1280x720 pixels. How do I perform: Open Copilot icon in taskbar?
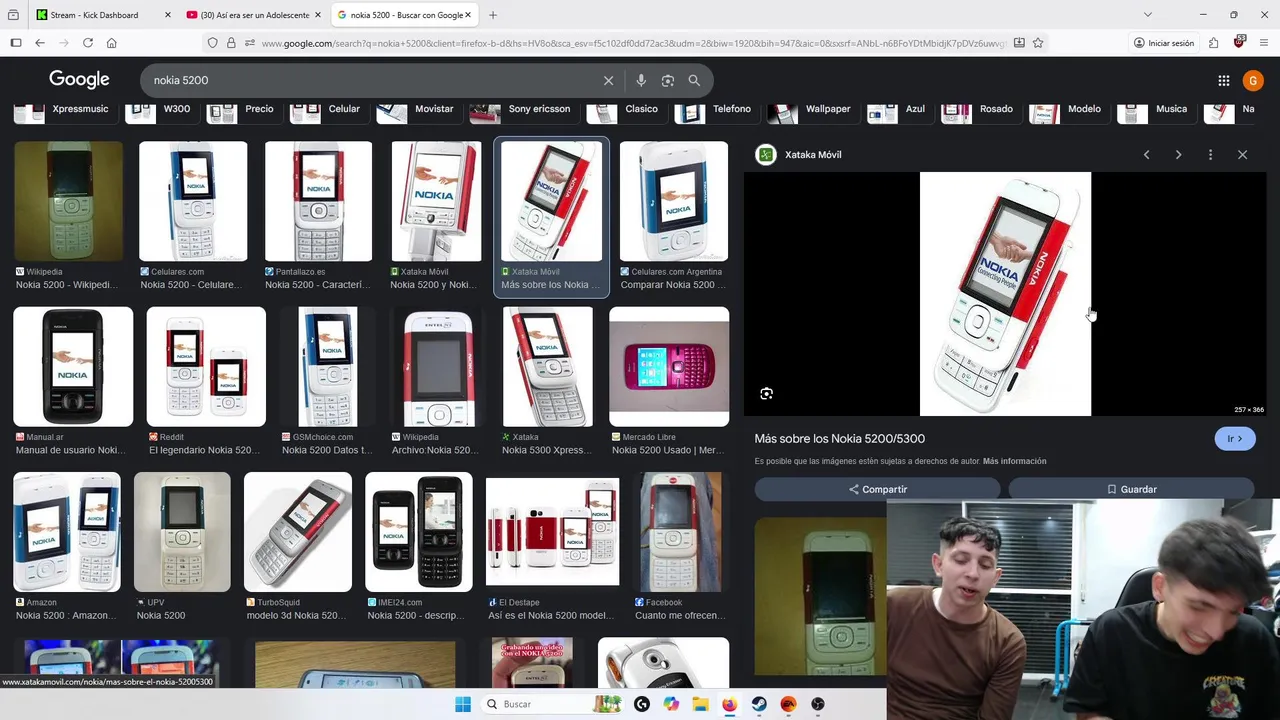pyautogui.click(x=671, y=704)
